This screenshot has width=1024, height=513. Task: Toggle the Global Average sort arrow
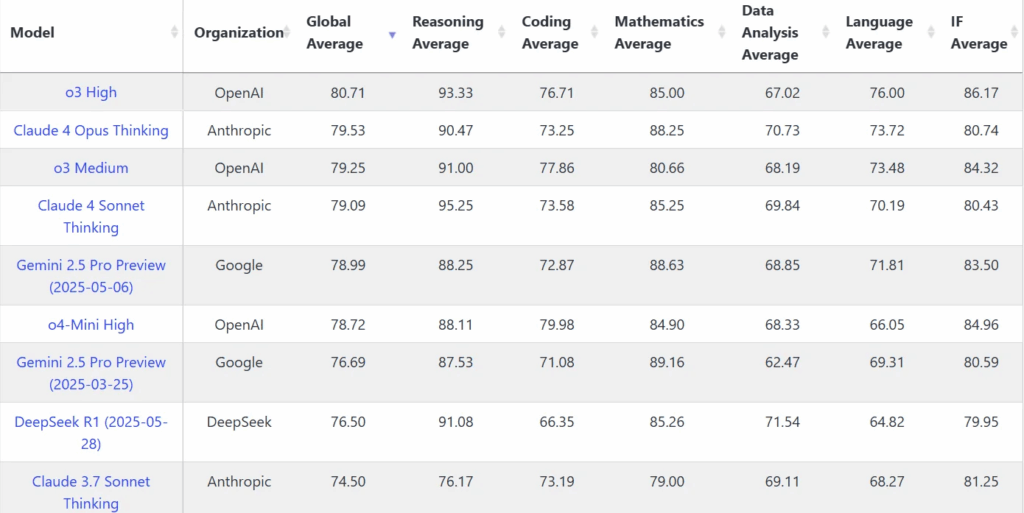(x=392, y=35)
